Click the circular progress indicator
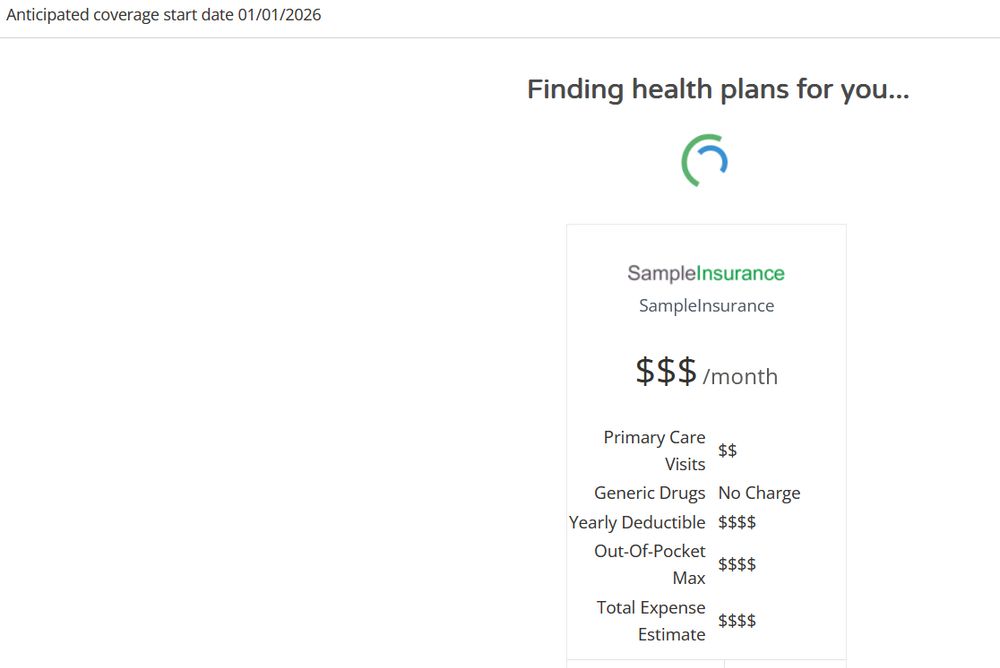 (x=704, y=158)
